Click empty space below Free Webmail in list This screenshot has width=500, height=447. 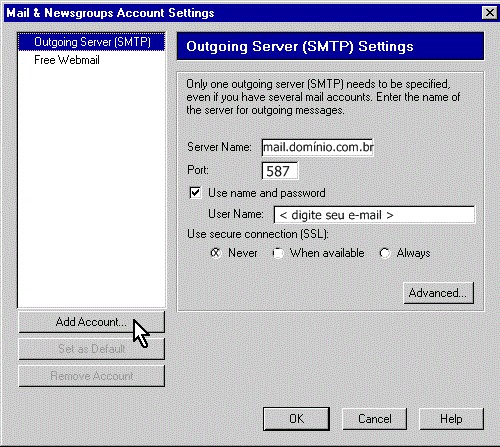(91, 187)
